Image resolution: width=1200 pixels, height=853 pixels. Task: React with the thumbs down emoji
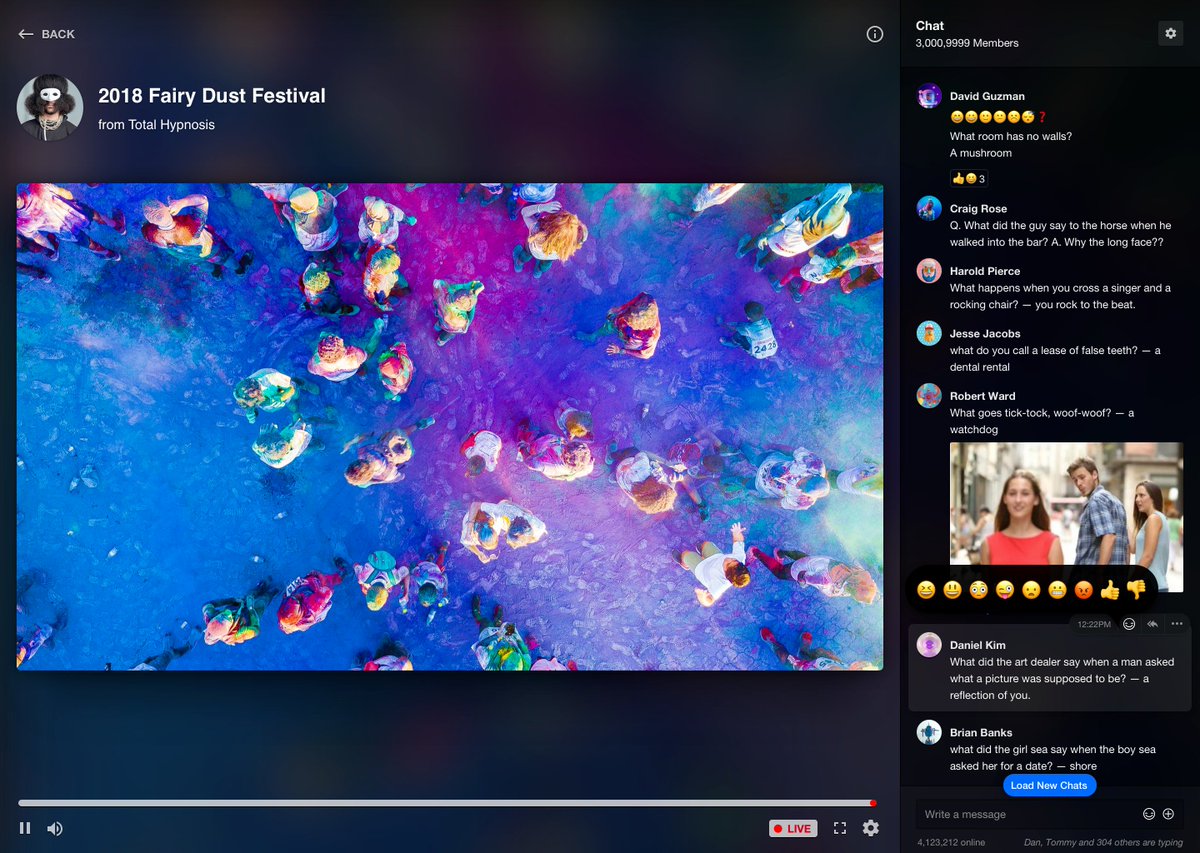coord(1136,590)
